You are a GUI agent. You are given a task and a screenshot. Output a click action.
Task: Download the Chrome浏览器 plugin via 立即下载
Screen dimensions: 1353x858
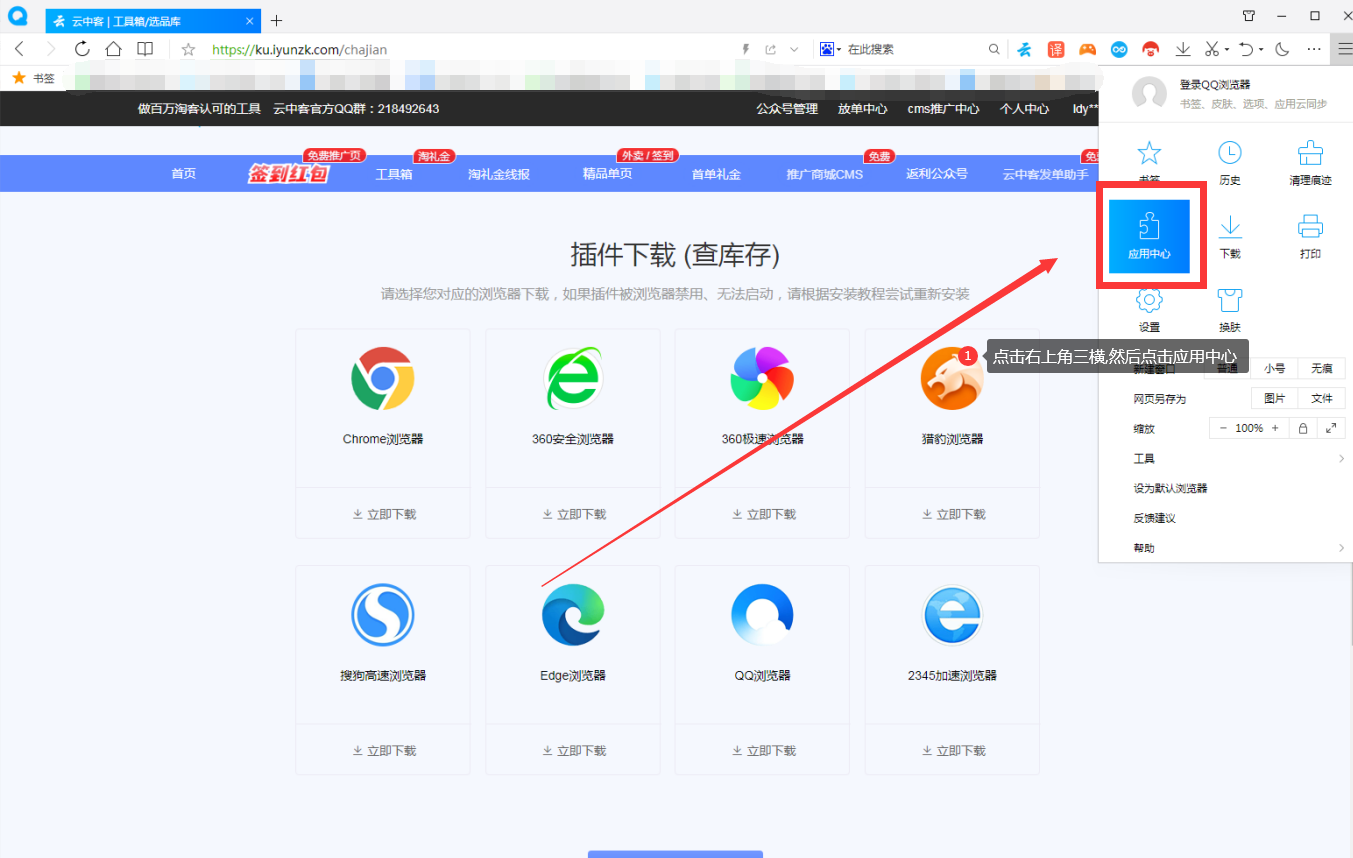coord(383,513)
